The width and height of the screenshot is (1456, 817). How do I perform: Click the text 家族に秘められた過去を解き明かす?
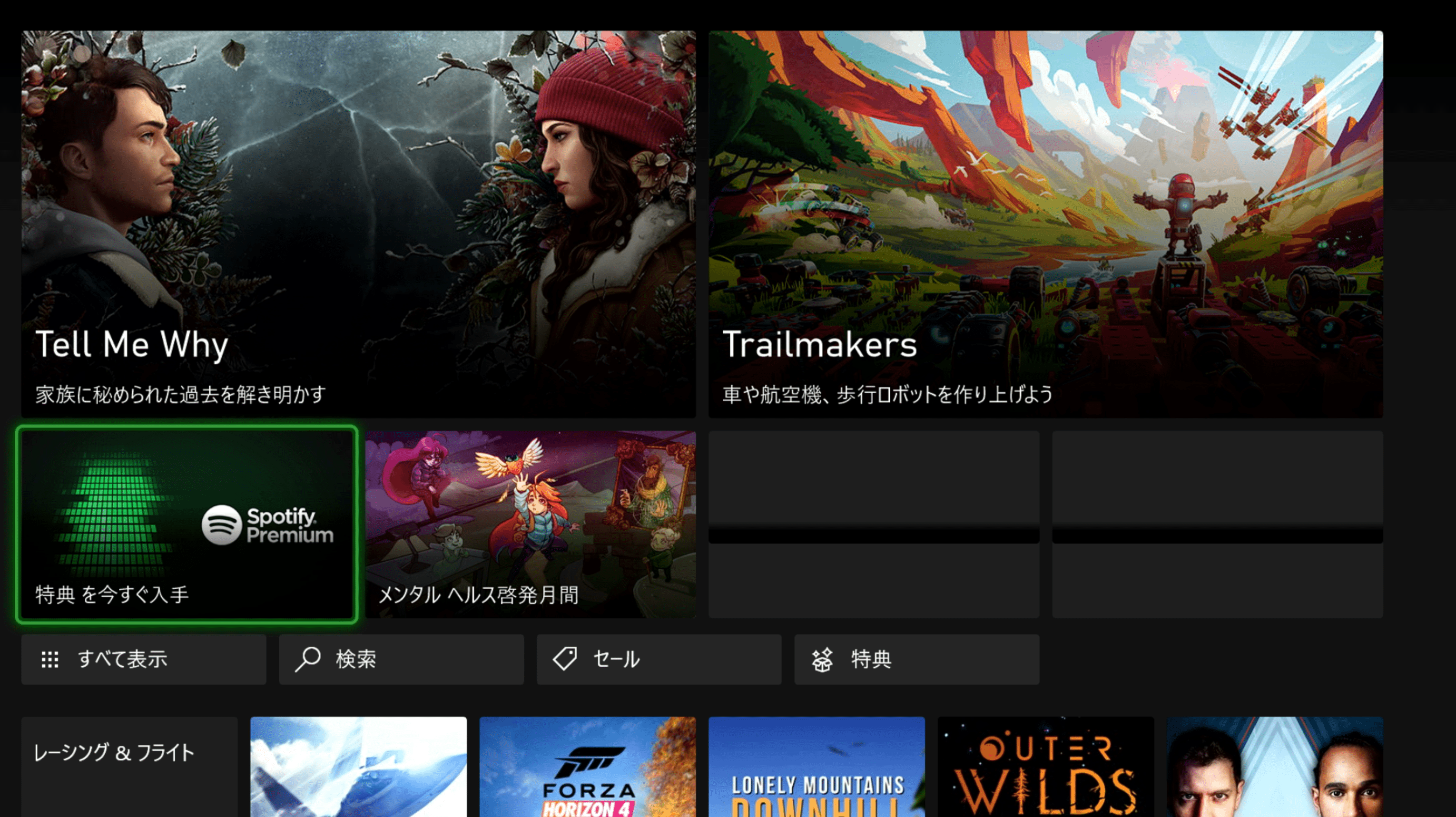coord(180,394)
